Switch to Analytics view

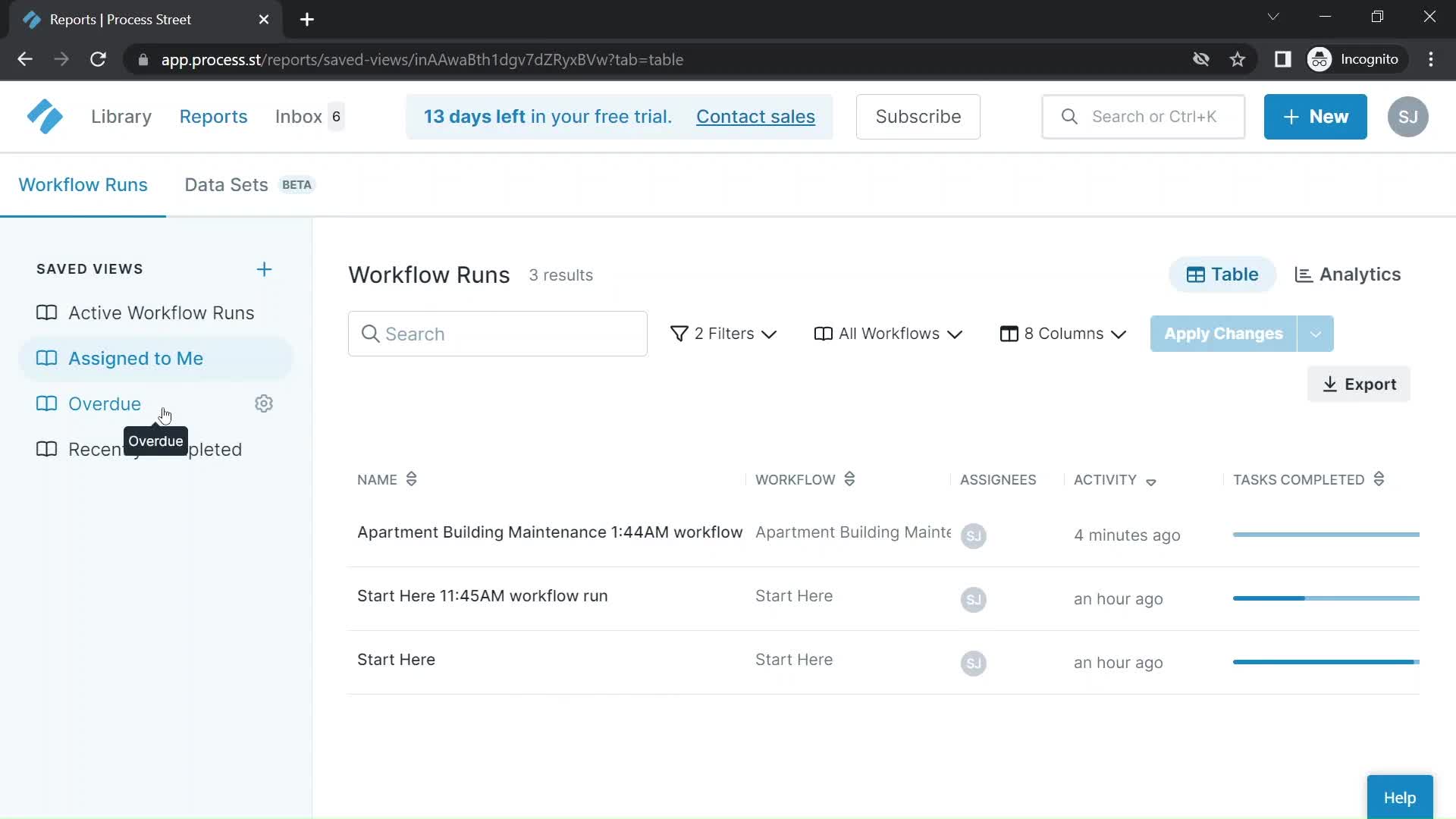pos(1348,275)
